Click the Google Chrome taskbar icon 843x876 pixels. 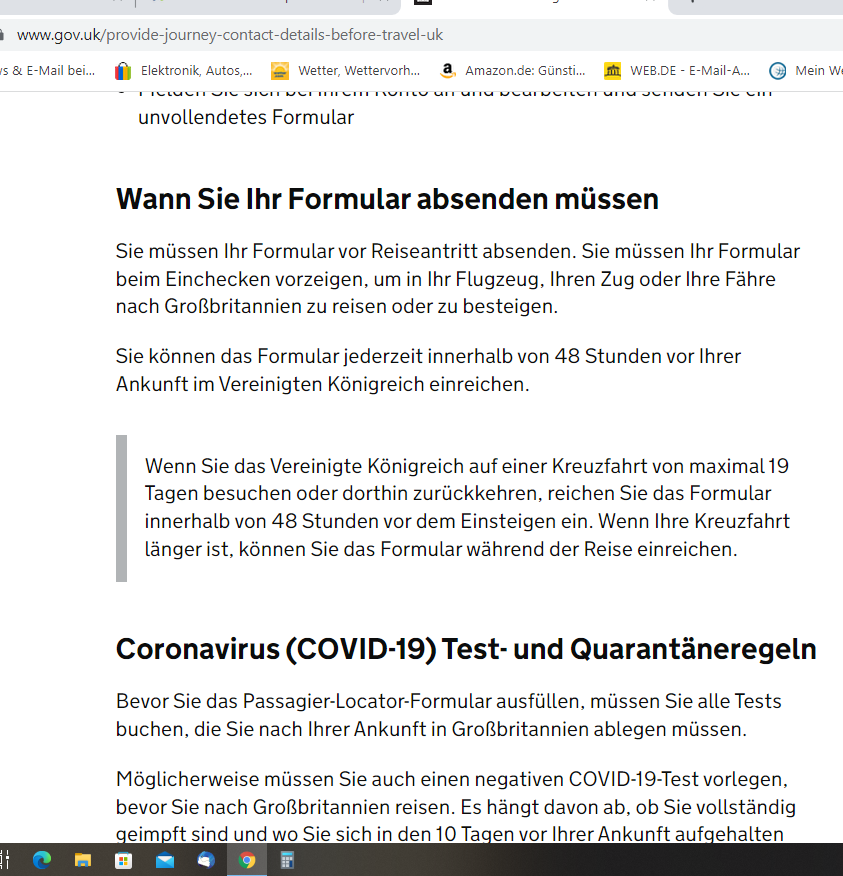(x=247, y=860)
